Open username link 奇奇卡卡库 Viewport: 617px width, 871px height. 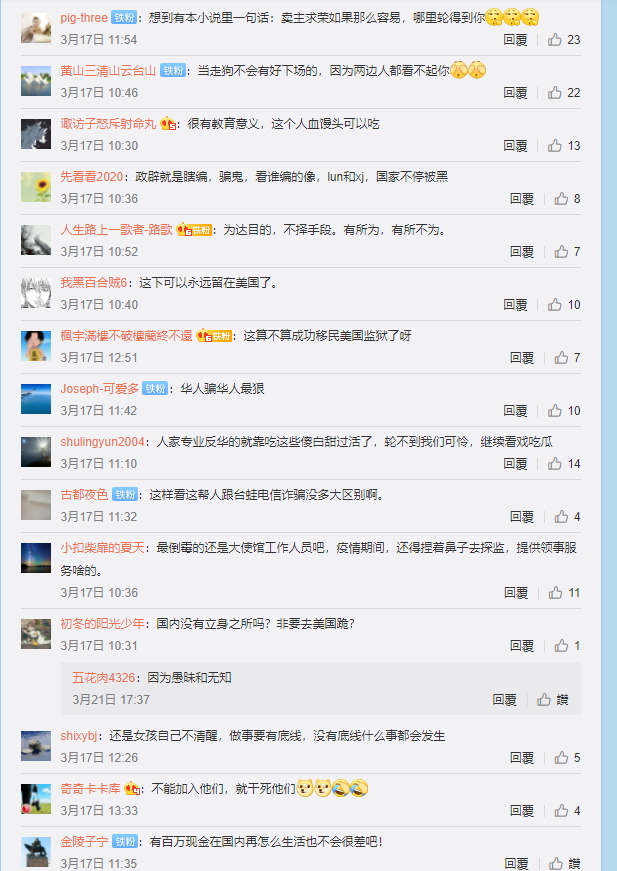click(x=91, y=789)
